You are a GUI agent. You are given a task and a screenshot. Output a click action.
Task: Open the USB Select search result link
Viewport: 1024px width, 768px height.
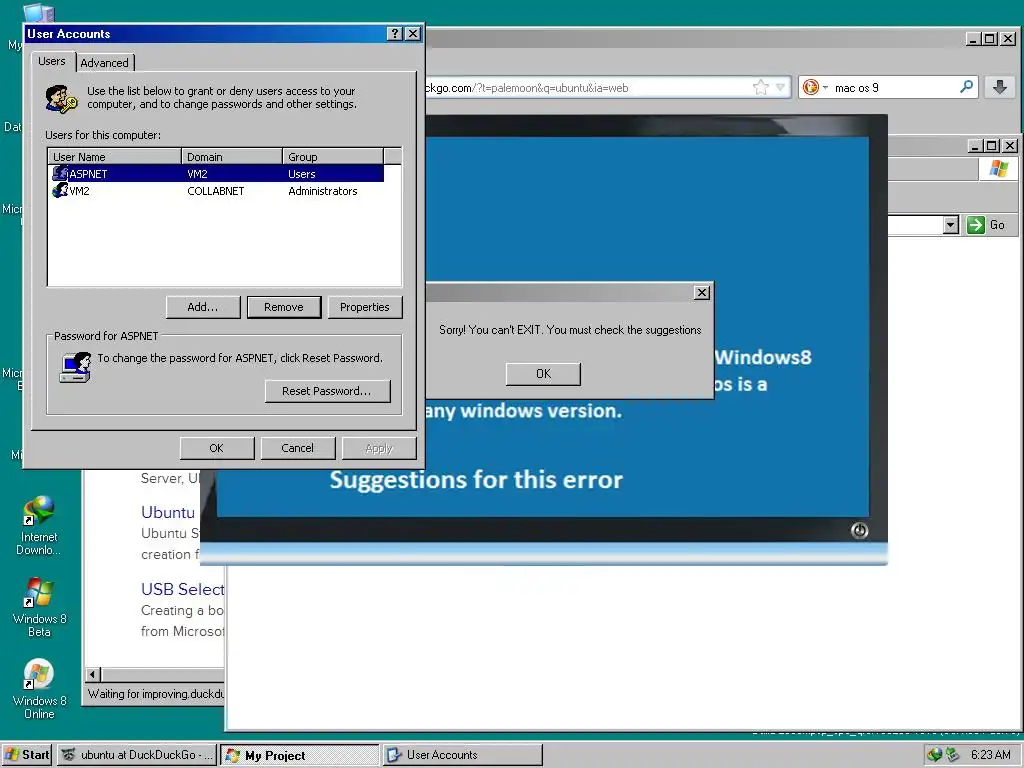pos(183,589)
